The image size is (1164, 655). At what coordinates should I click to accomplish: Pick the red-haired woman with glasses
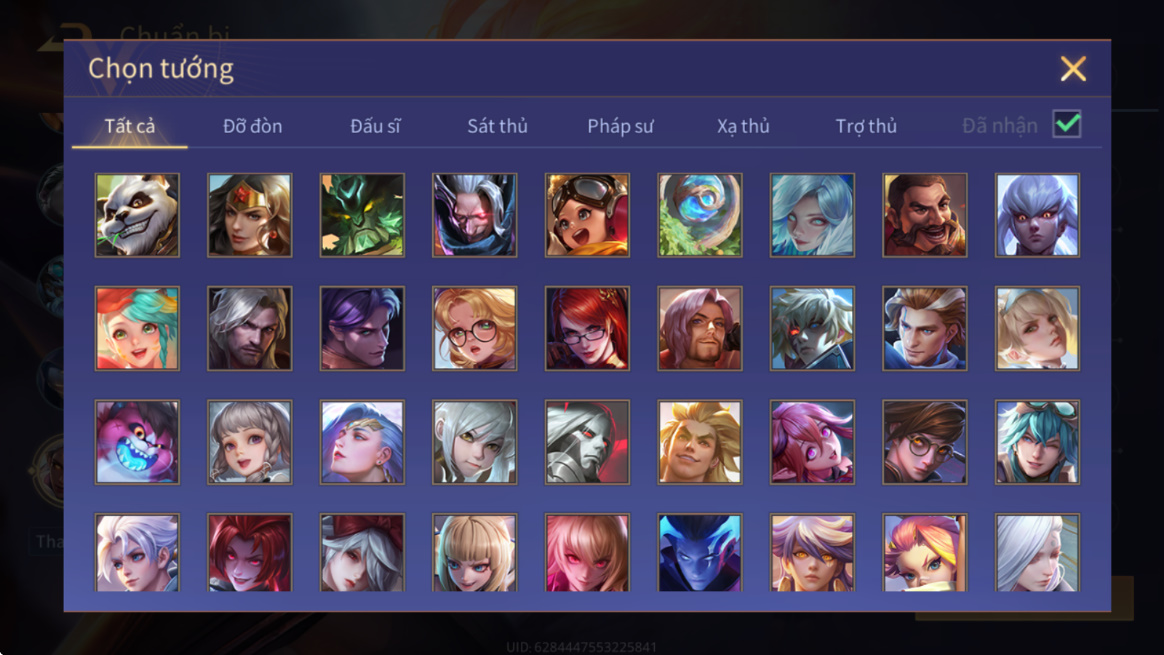(x=587, y=329)
